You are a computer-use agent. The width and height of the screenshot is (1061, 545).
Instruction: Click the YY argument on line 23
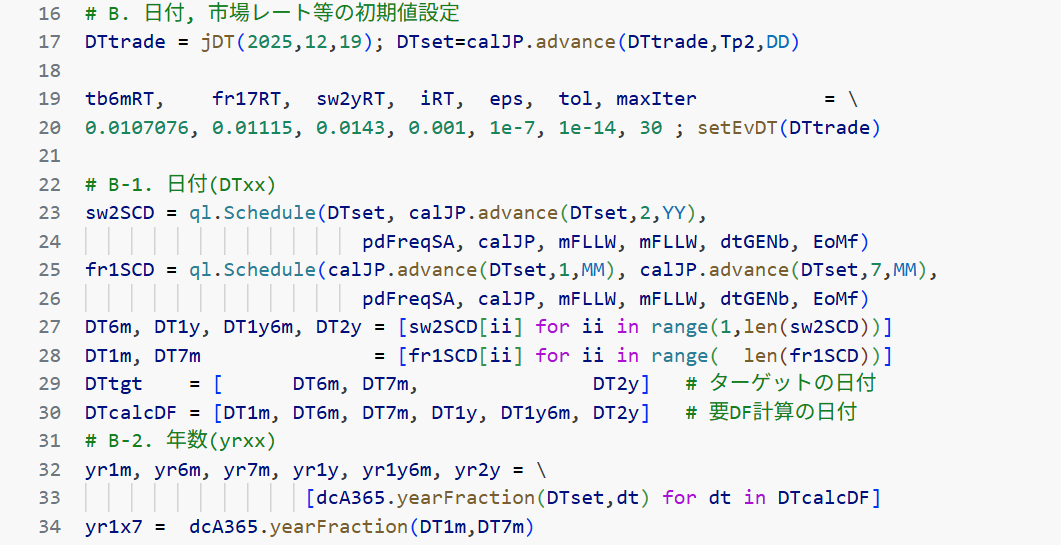[x=673, y=213]
